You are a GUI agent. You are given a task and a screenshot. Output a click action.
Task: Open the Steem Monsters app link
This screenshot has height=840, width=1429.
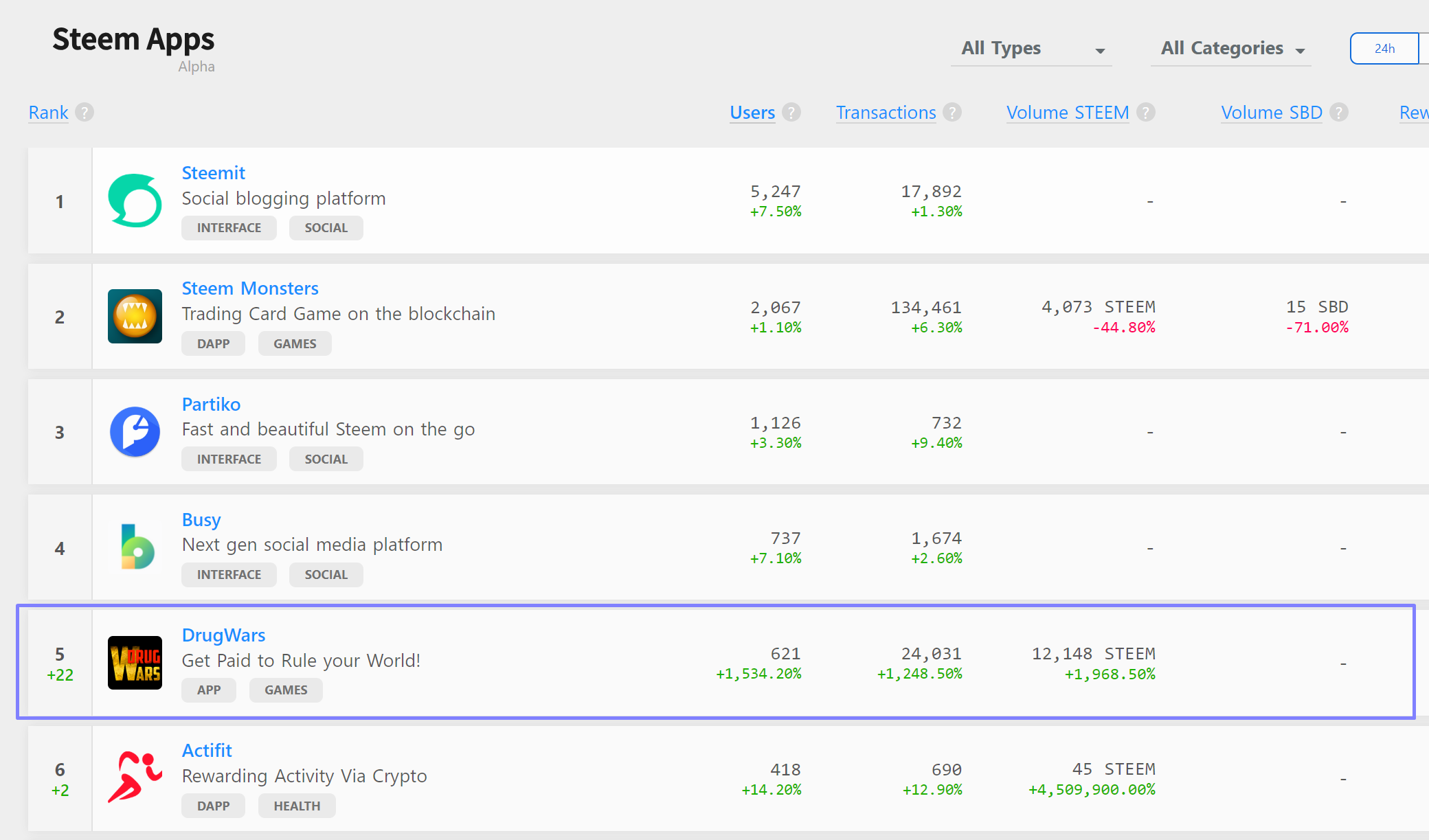point(250,288)
